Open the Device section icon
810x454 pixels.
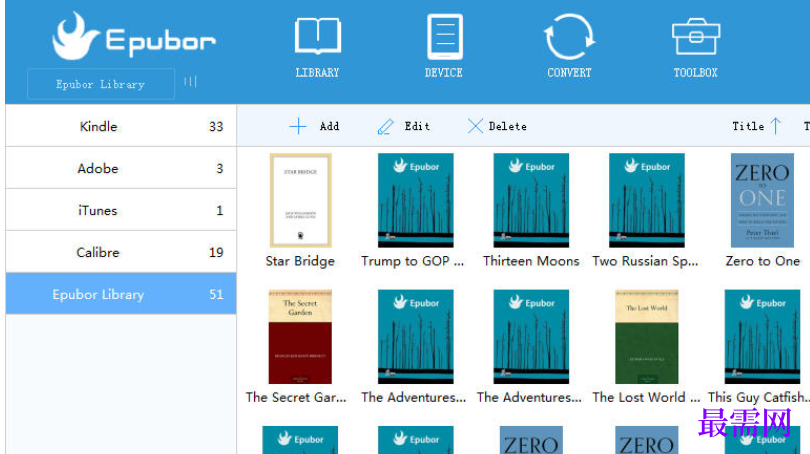click(x=445, y=37)
